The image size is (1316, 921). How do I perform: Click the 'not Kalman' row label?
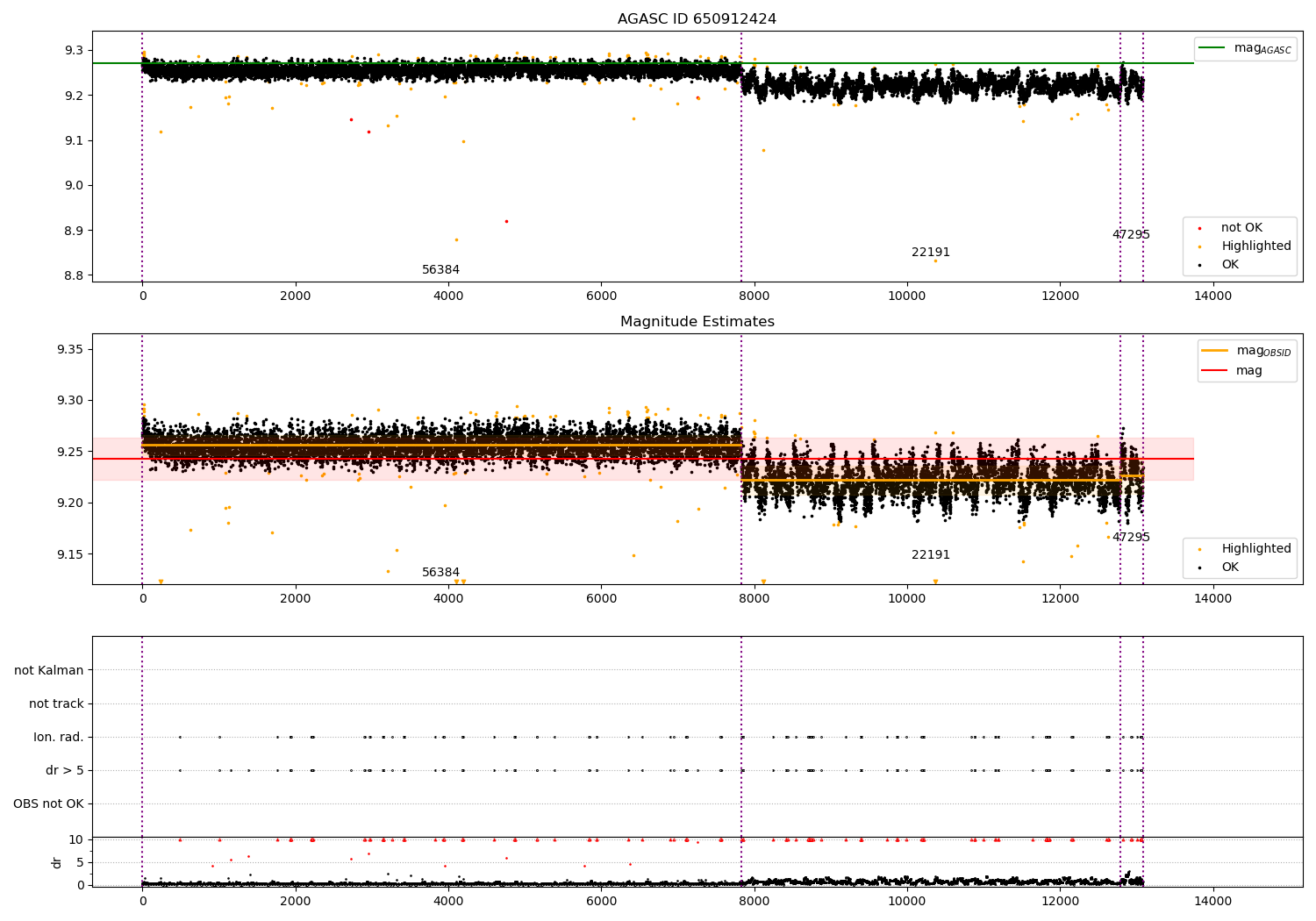tap(49, 671)
